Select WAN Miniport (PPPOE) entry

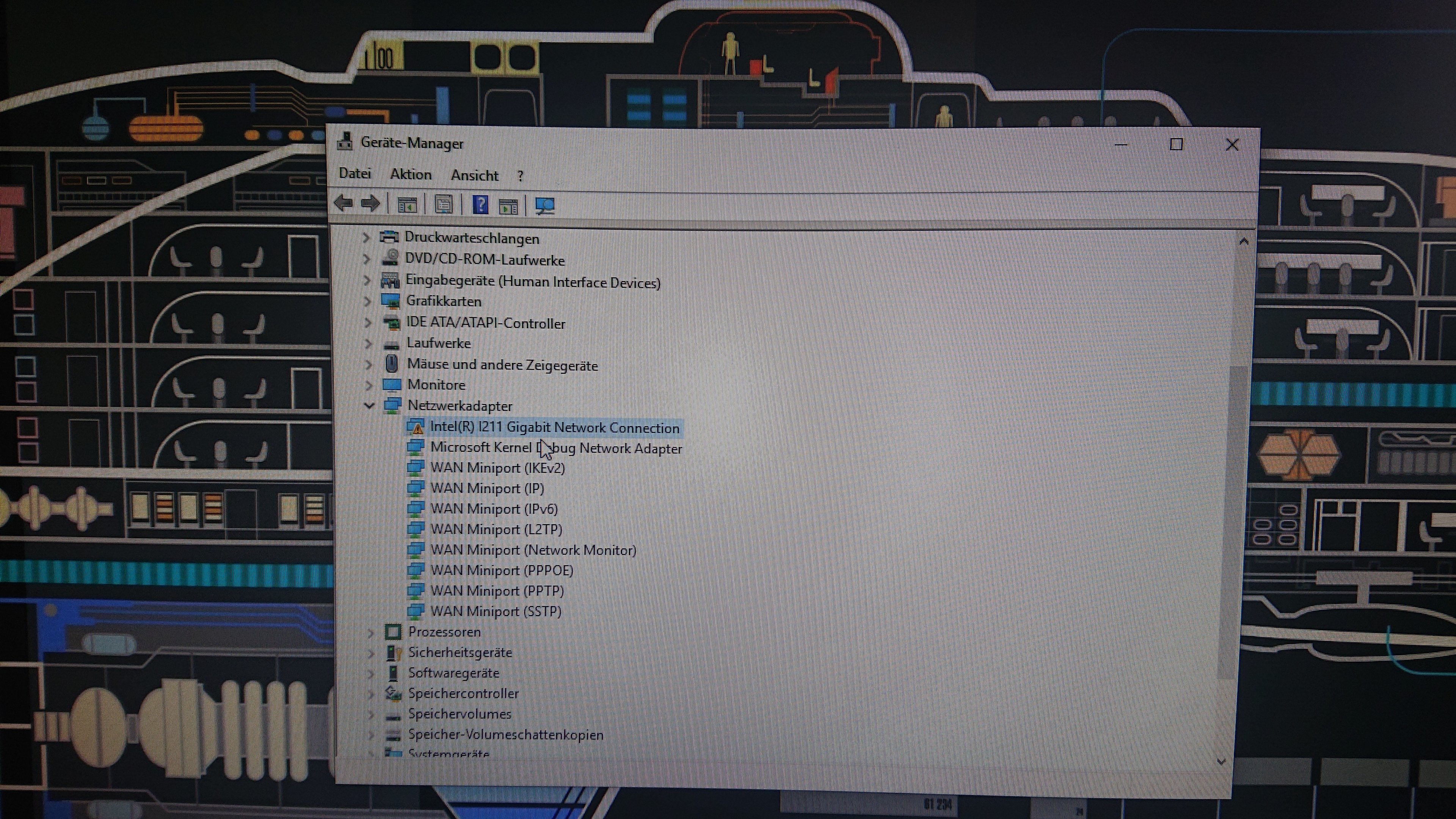coord(501,570)
